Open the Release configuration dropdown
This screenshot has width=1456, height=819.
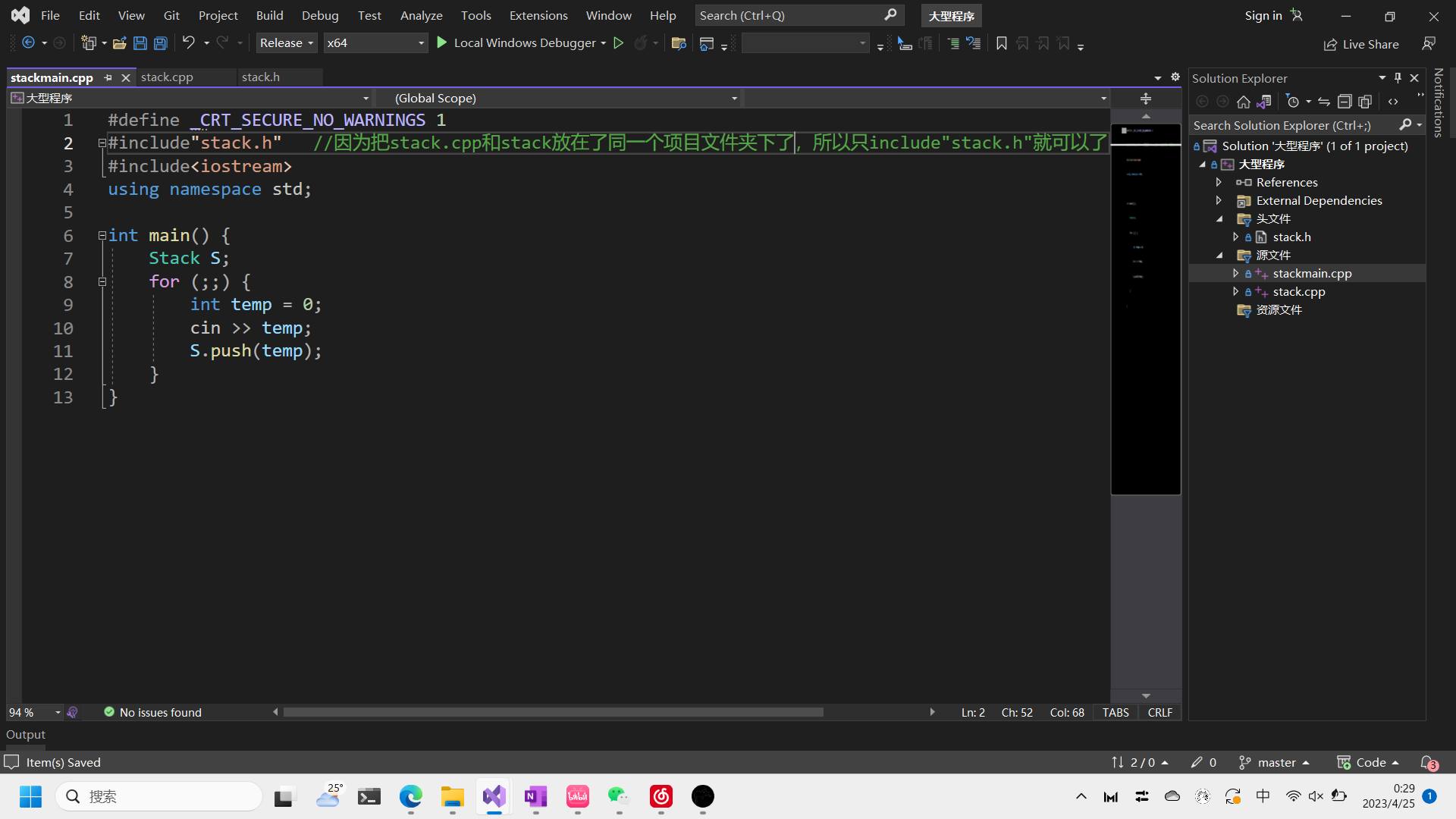pyautogui.click(x=286, y=43)
